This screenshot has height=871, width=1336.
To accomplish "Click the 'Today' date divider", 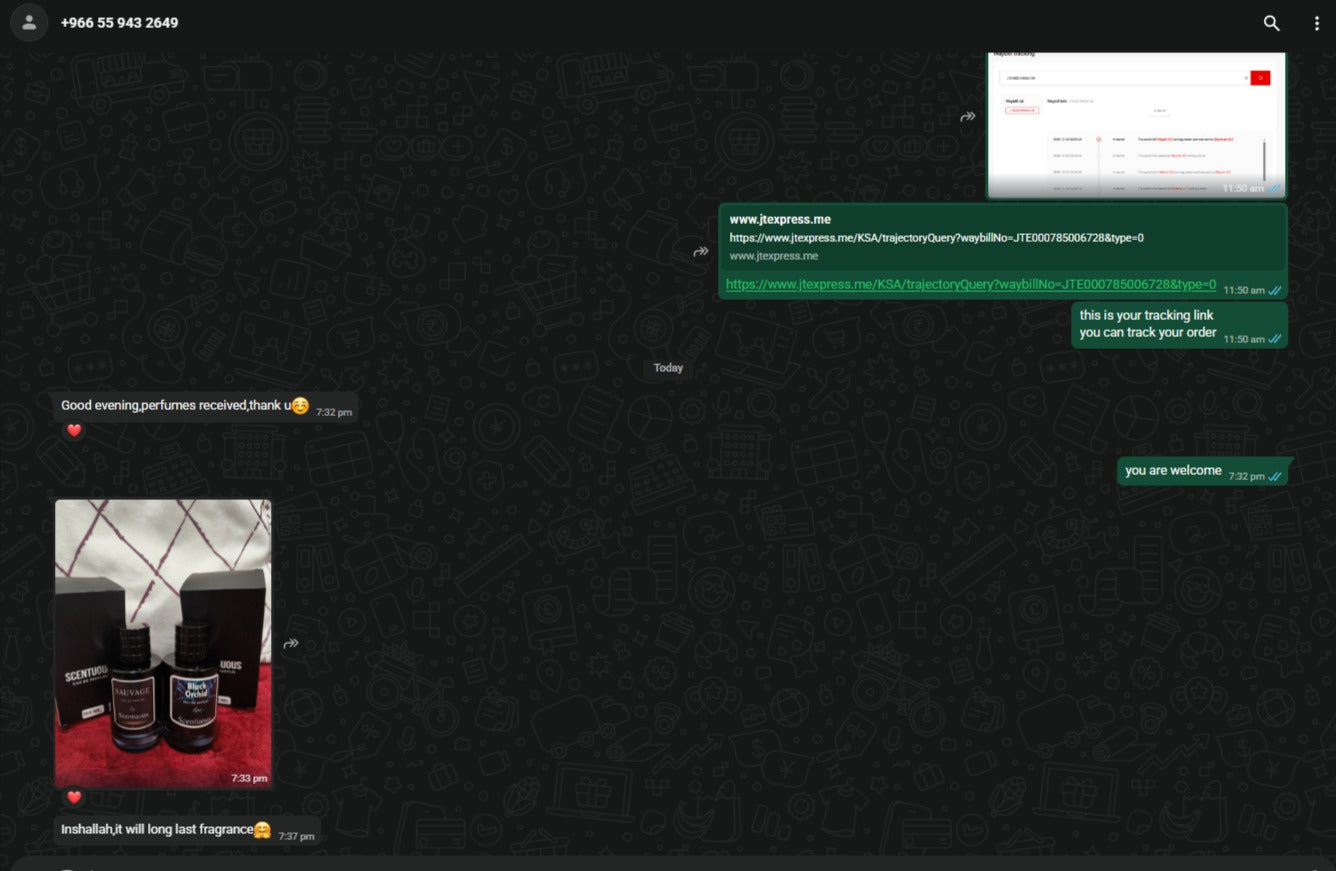I will pyautogui.click(x=668, y=368).
